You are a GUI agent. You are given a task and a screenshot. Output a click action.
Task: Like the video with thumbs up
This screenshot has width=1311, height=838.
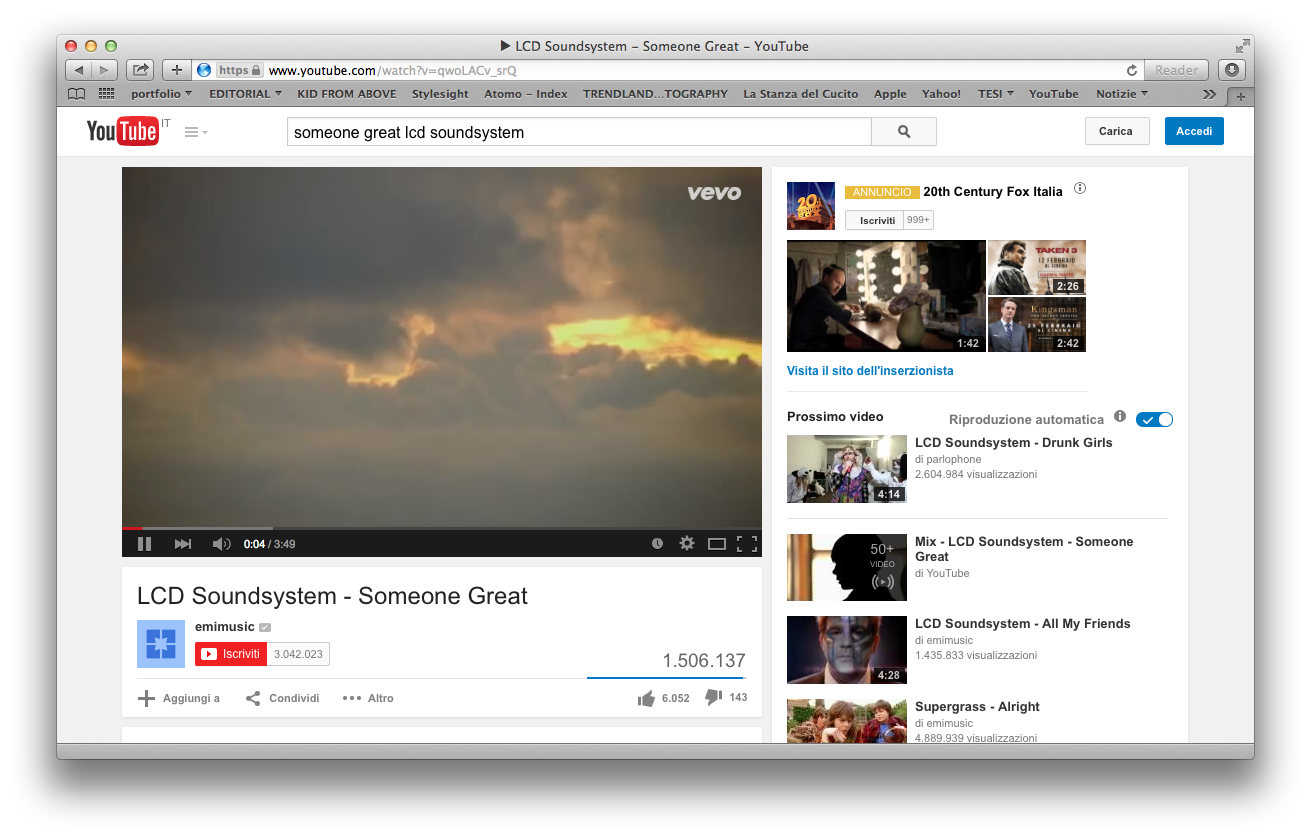646,698
